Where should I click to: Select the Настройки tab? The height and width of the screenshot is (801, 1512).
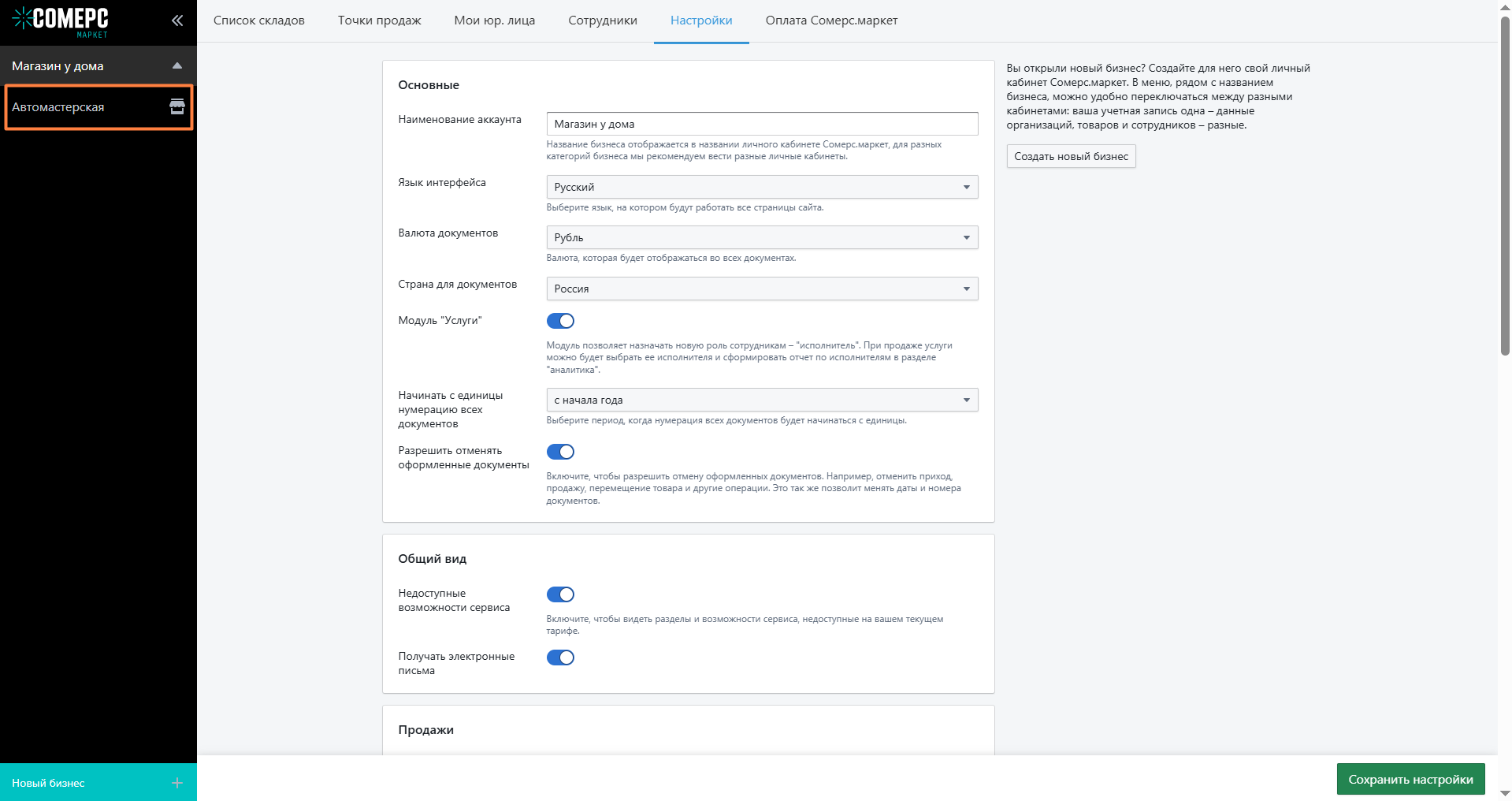coord(701,20)
